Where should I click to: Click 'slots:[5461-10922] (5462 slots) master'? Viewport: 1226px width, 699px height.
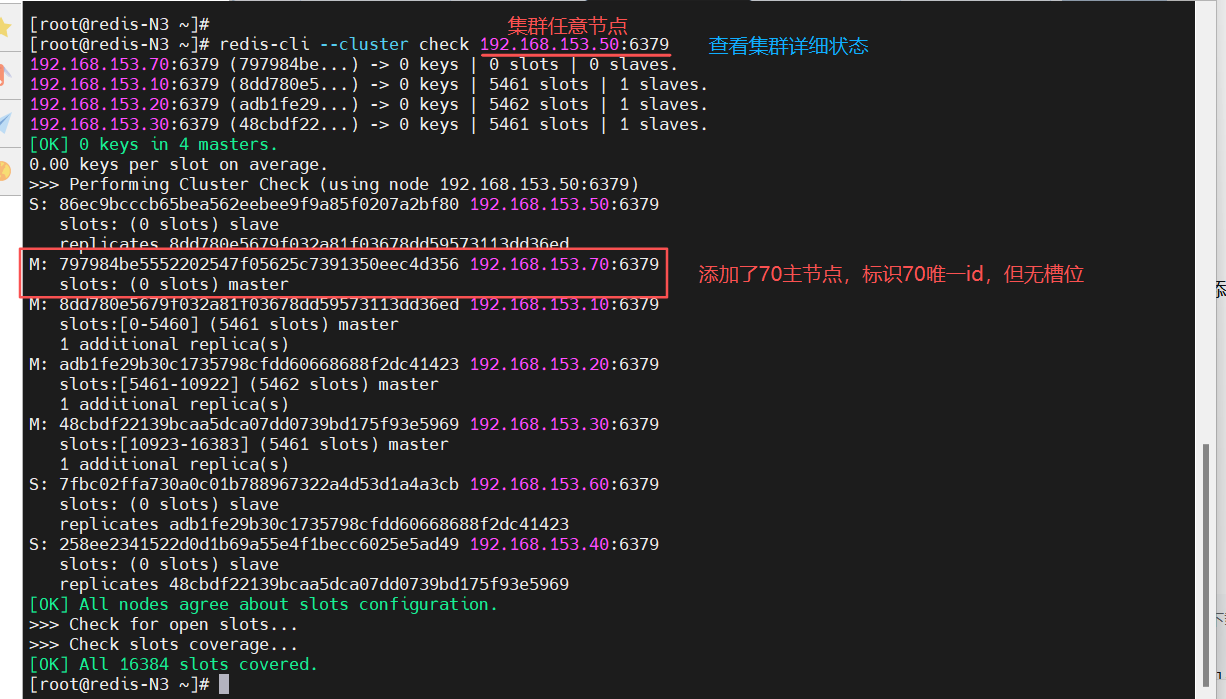click(249, 384)
